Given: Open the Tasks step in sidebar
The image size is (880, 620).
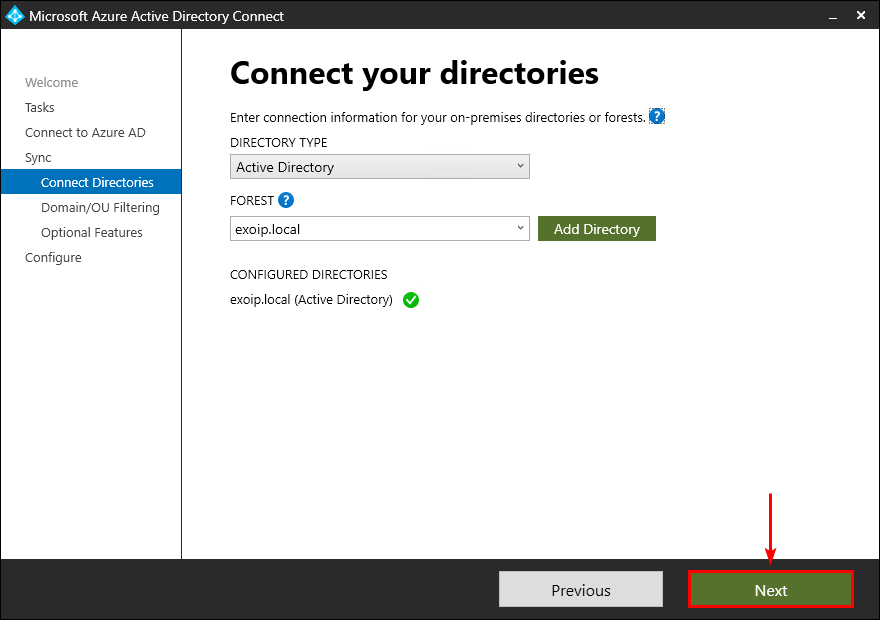Looking at the screenshot, I should tap(40, 108).
